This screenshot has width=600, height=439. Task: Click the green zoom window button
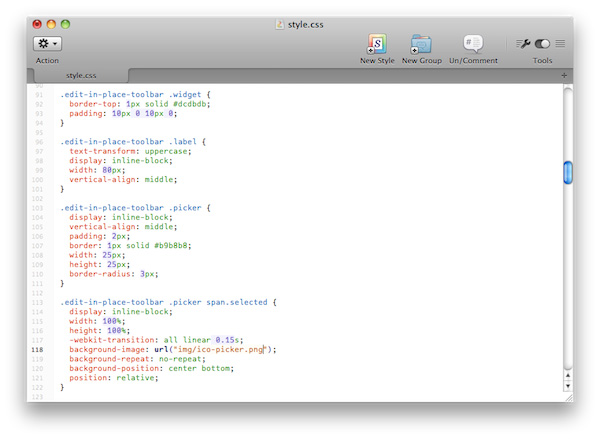tap(66, 23)
